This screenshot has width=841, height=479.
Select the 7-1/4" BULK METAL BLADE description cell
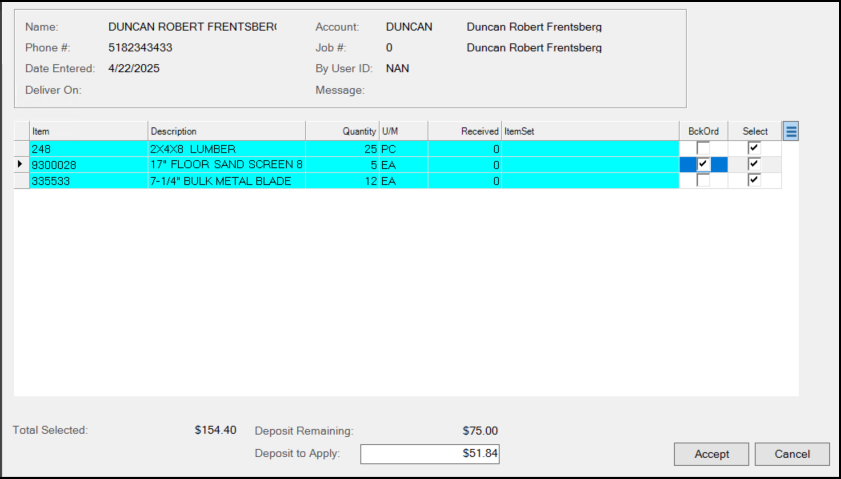[226, 181]
